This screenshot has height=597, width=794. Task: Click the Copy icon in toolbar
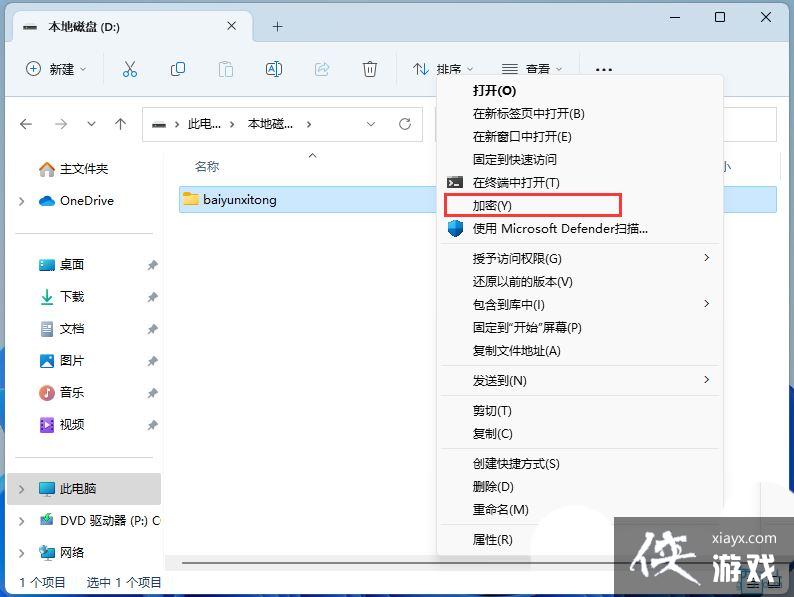click(x=178, y=69)
